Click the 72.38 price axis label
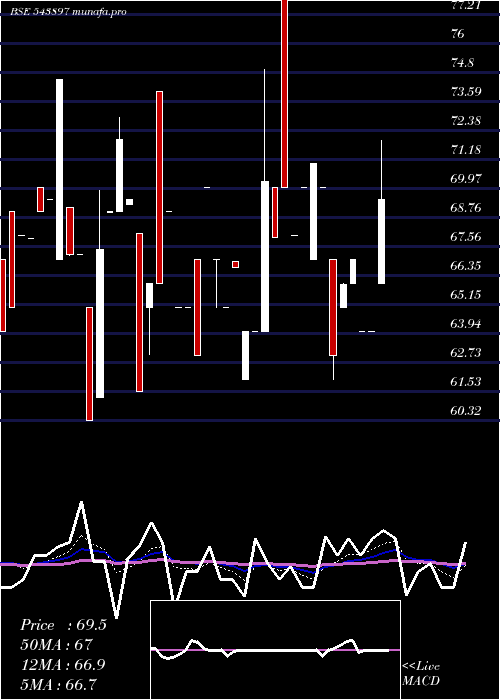 pyautogui.click(x=466, y=121)
